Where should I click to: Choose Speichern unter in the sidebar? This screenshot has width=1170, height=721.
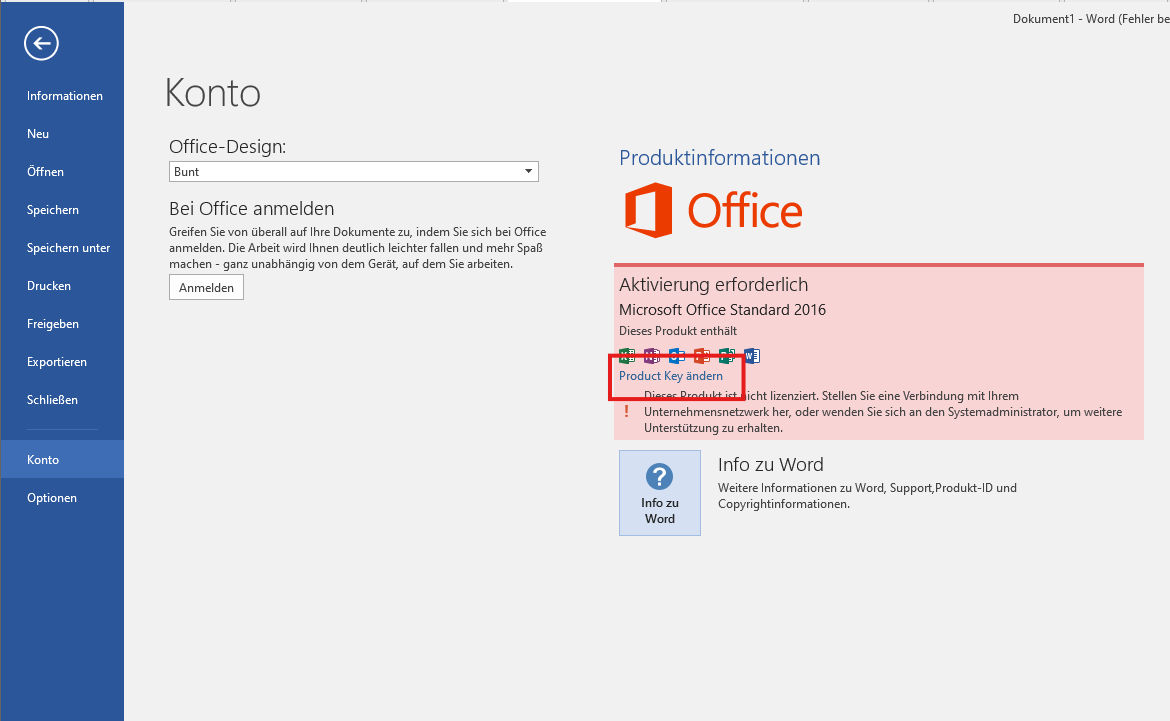click(x=68, y=248)
